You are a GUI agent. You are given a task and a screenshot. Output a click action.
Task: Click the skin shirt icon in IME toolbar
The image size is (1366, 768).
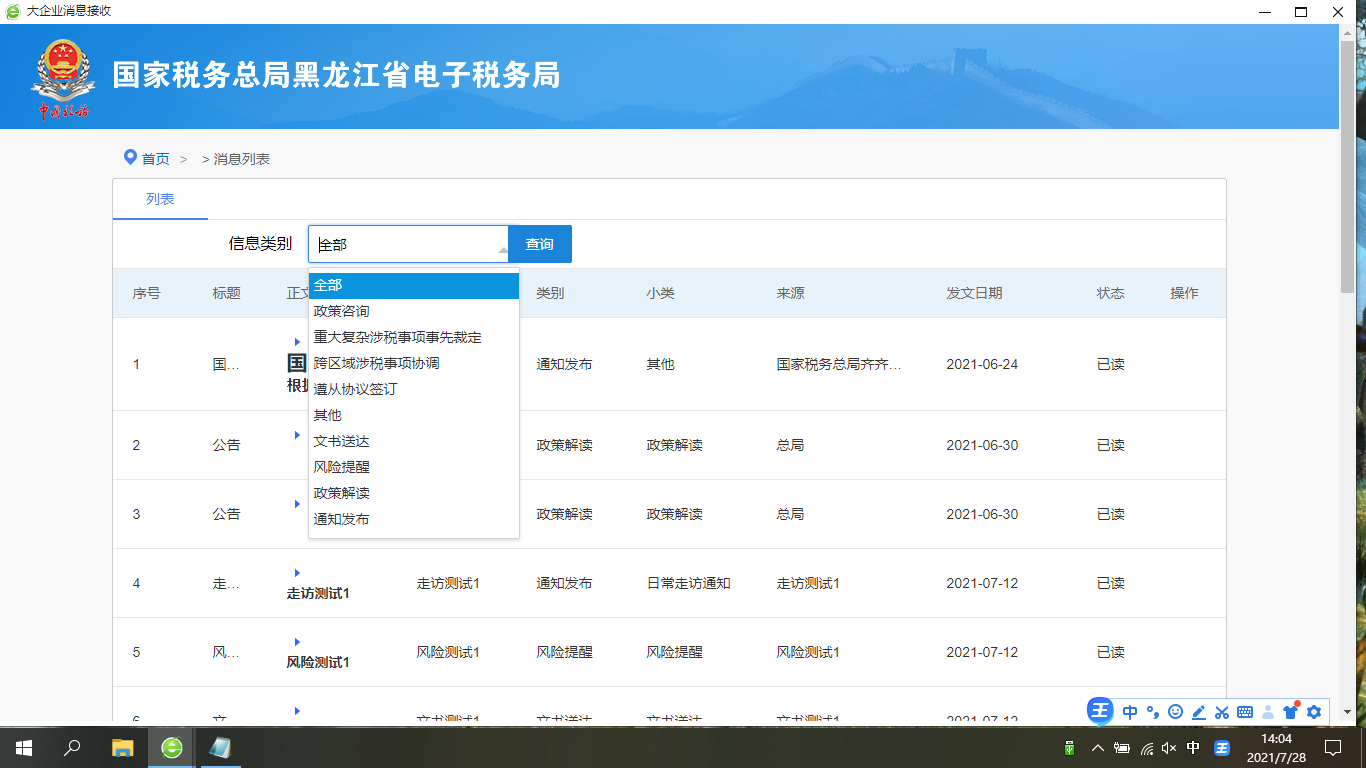(x=1291, y=712)
